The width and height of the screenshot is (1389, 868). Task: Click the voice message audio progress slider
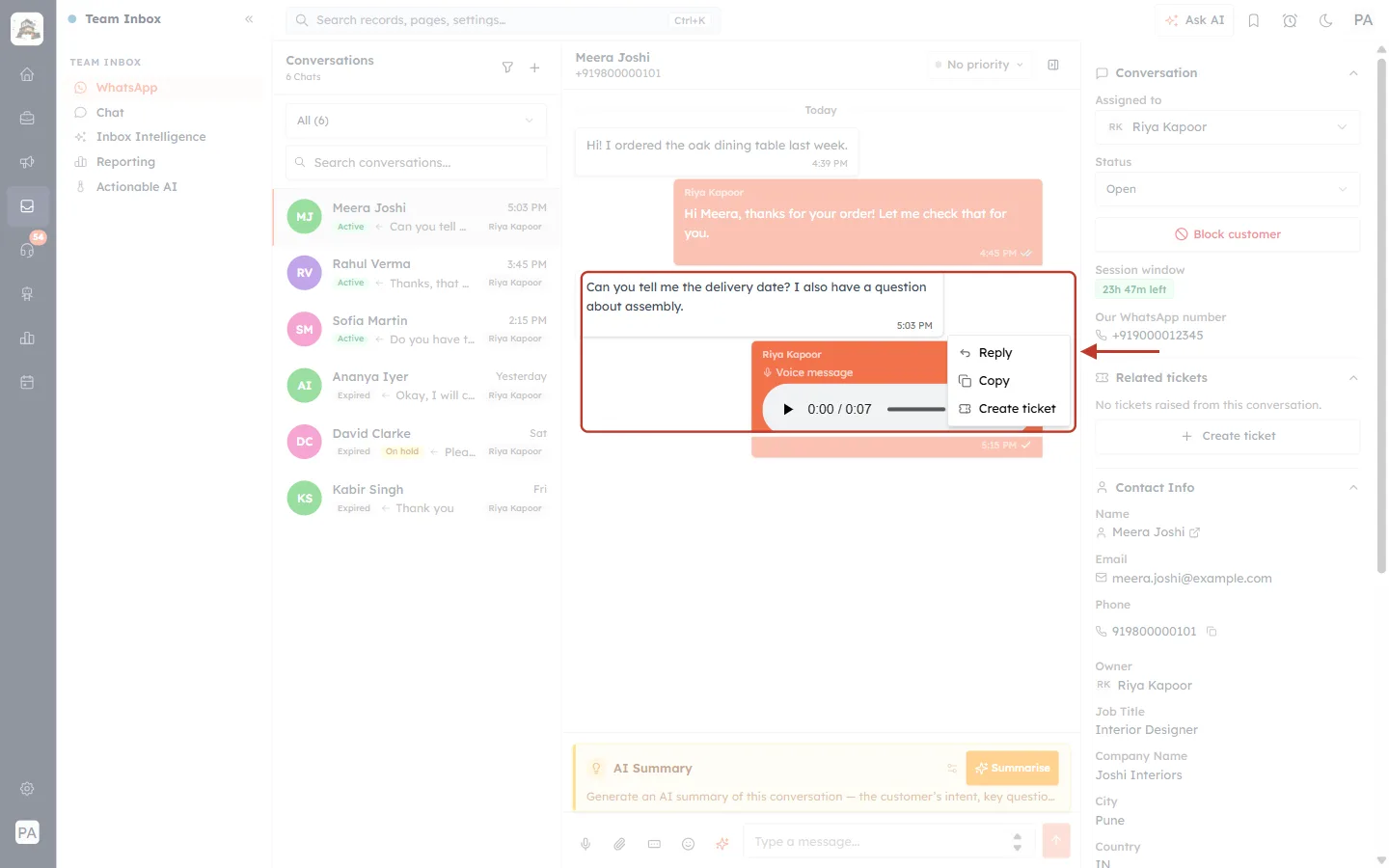pyautogui.click(x=915, y=409)
